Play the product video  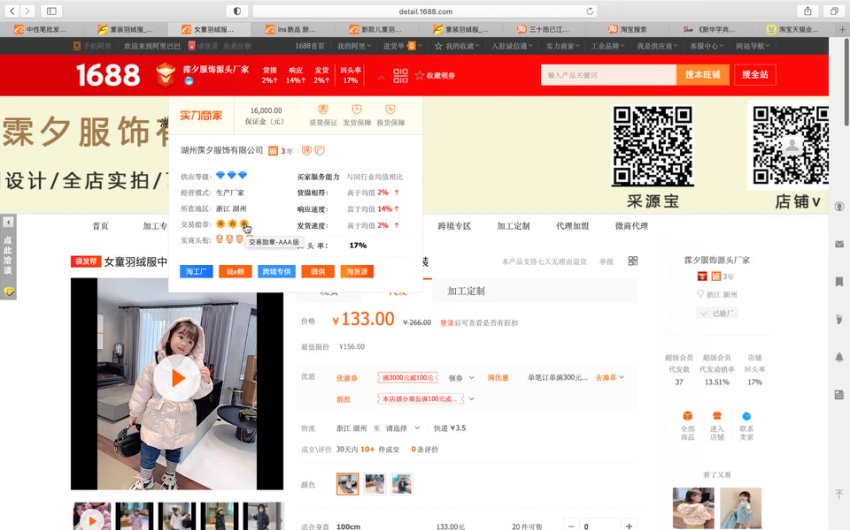point(177,378)
